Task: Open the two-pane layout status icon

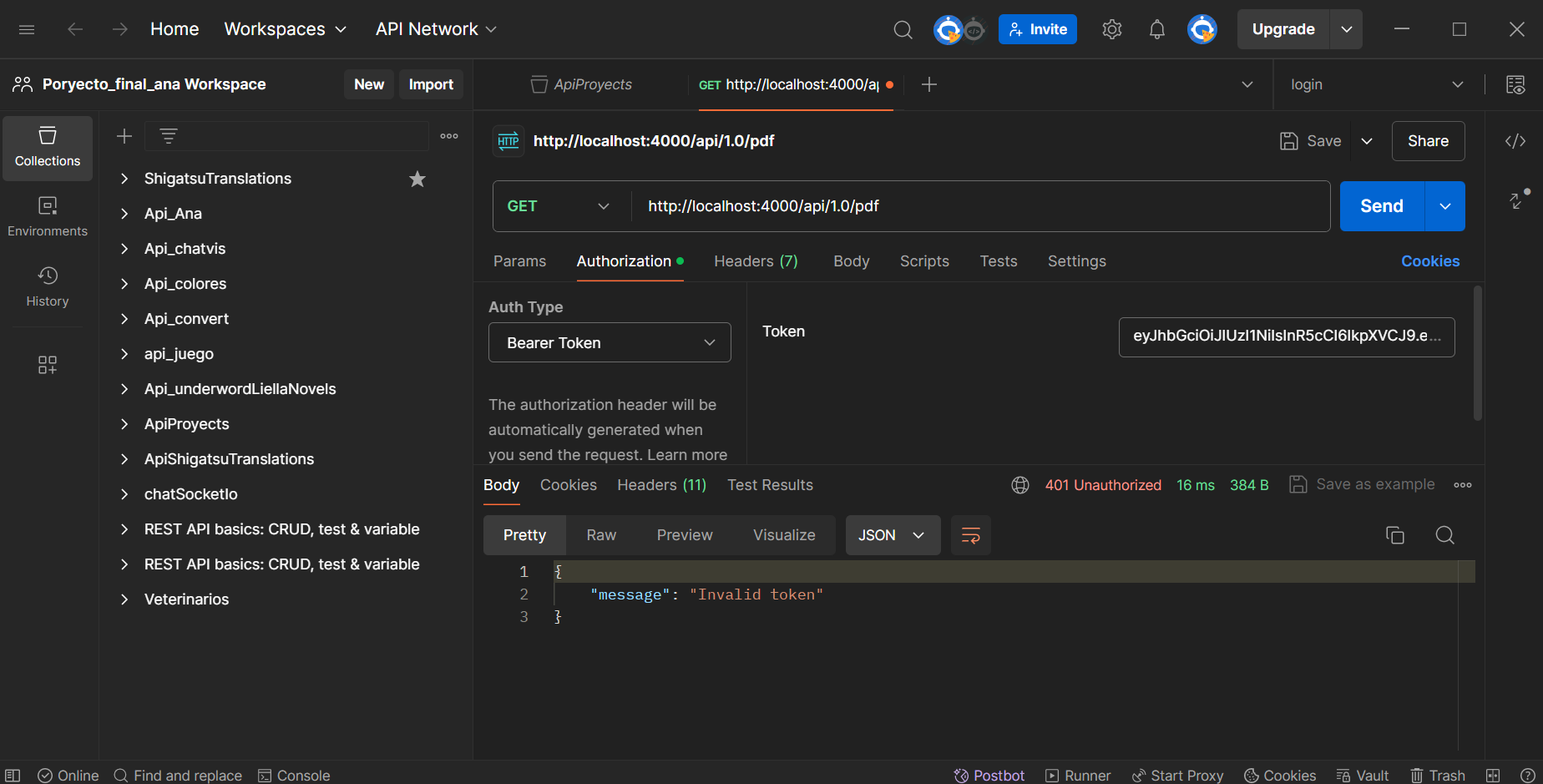Action: point(1493,776)
